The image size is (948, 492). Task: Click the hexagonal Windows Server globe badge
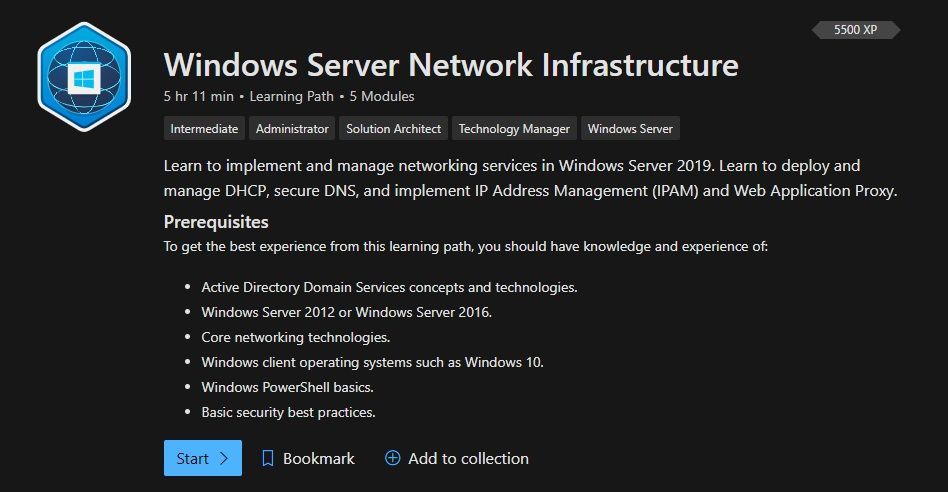pos(84,77)
